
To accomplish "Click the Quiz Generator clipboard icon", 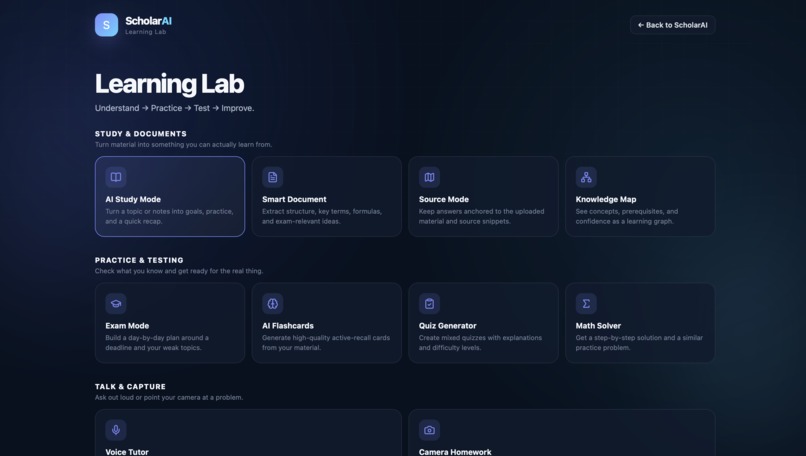I will (x=429, y=303).
